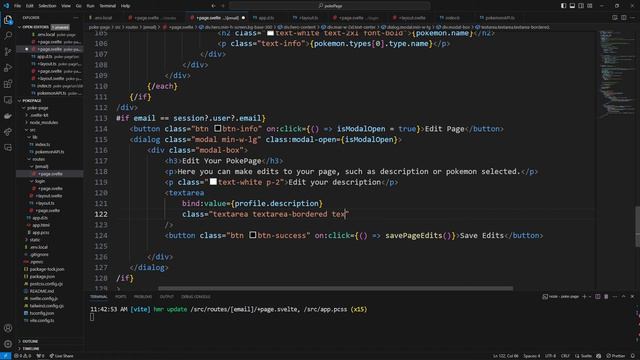Click the Go Forward navigation arrow

[223, 6]
